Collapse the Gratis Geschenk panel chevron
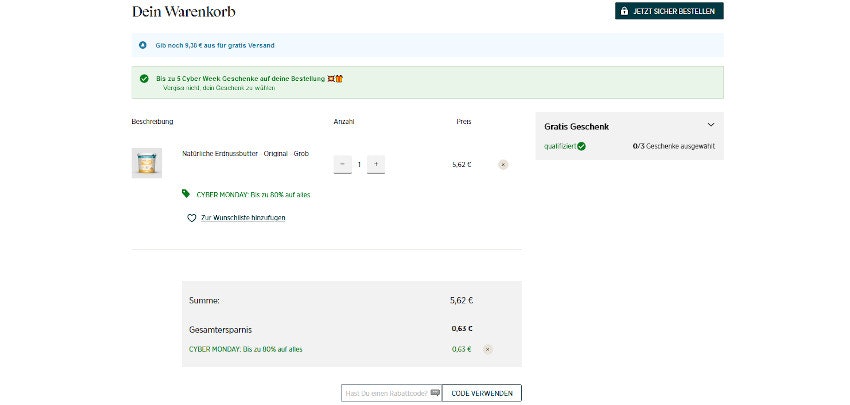The width and height of the screenshot is (850, 405). [711, 125]
